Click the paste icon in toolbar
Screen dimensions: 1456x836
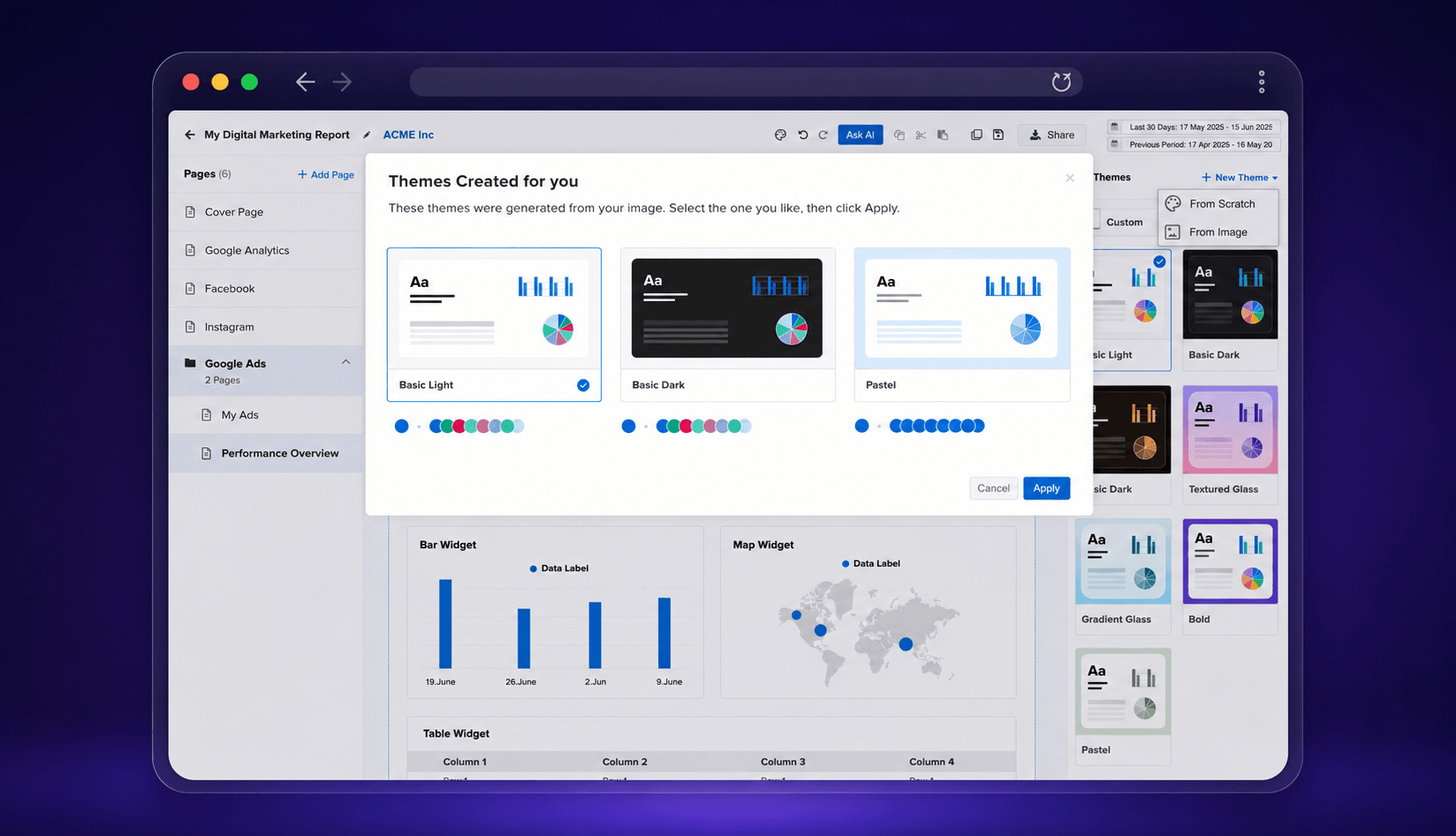[942, 135]
